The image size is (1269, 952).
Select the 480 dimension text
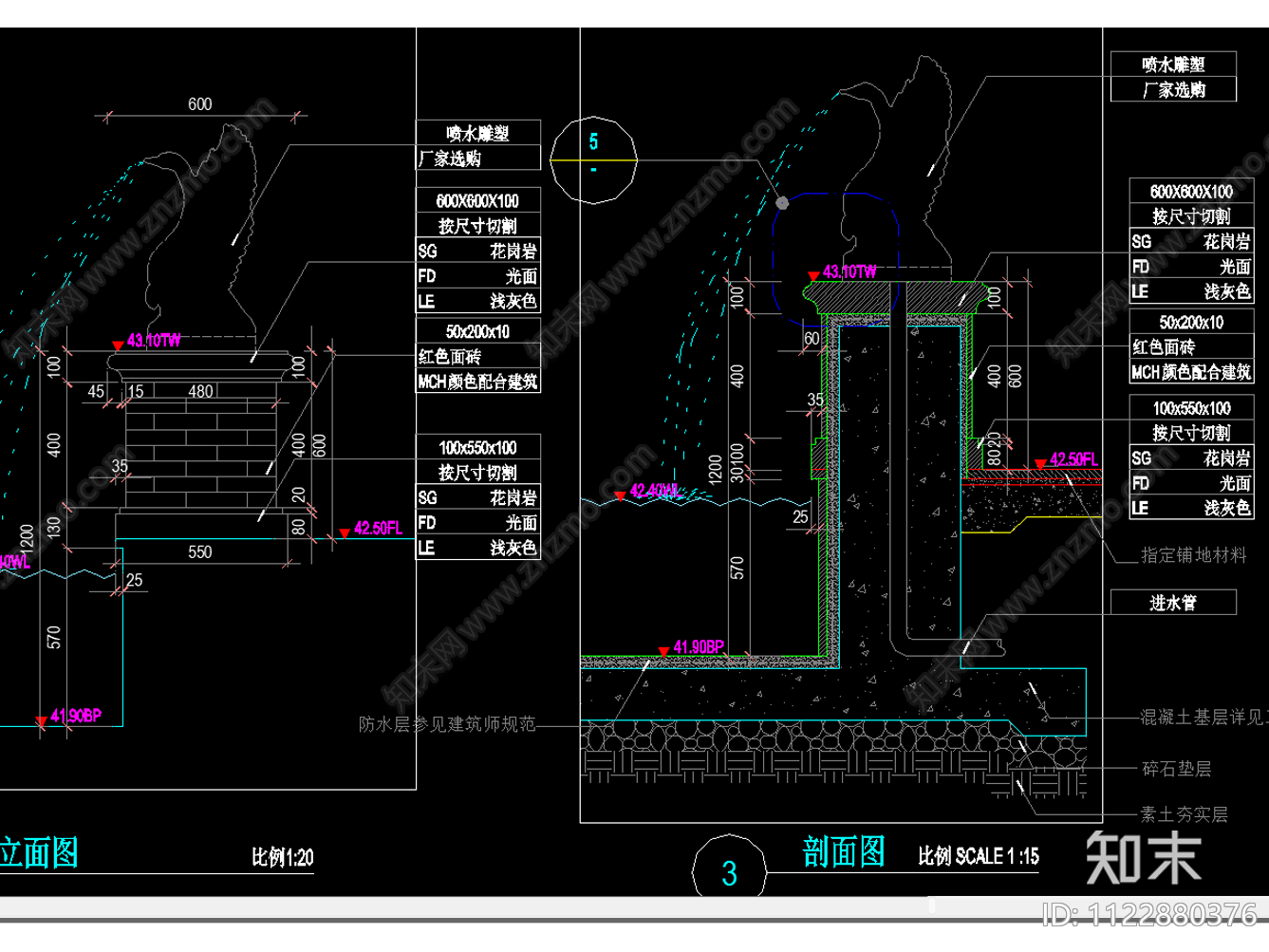click(200, 391)
